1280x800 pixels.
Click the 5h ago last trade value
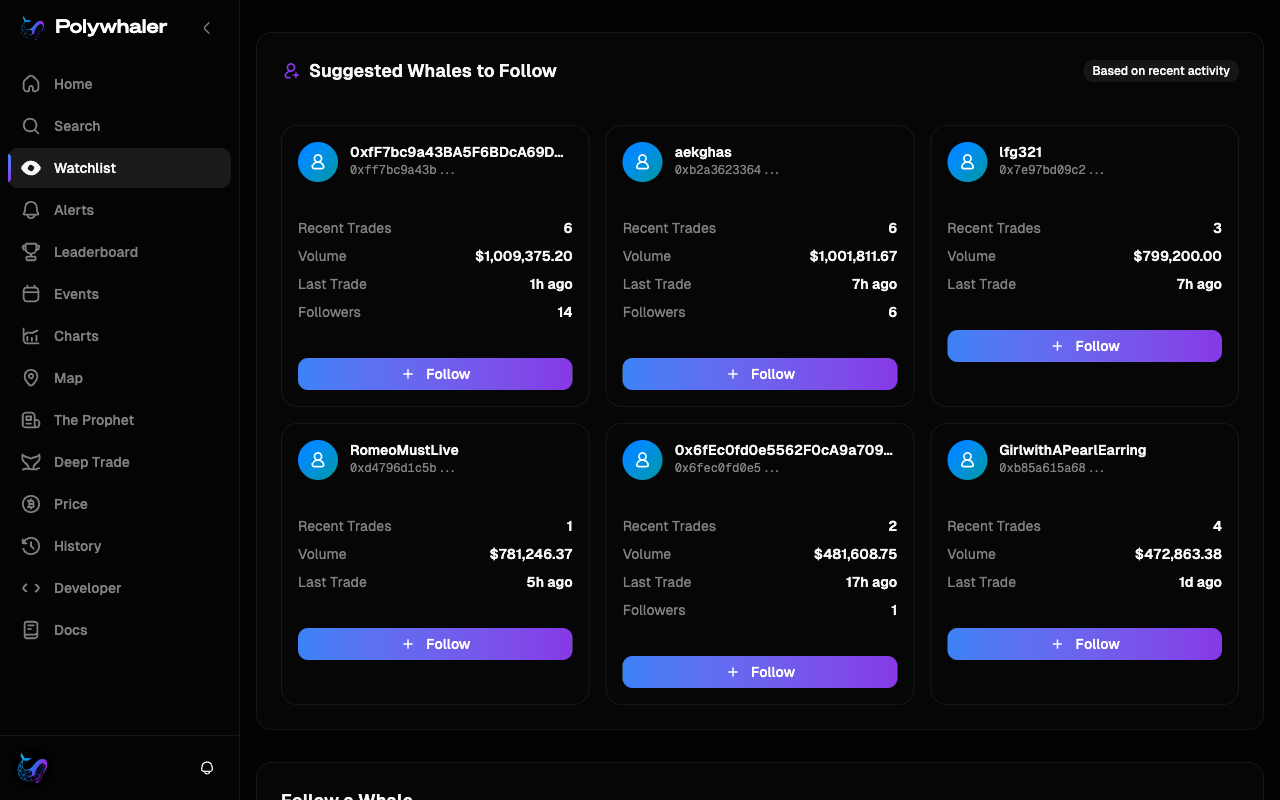(550, 582)
